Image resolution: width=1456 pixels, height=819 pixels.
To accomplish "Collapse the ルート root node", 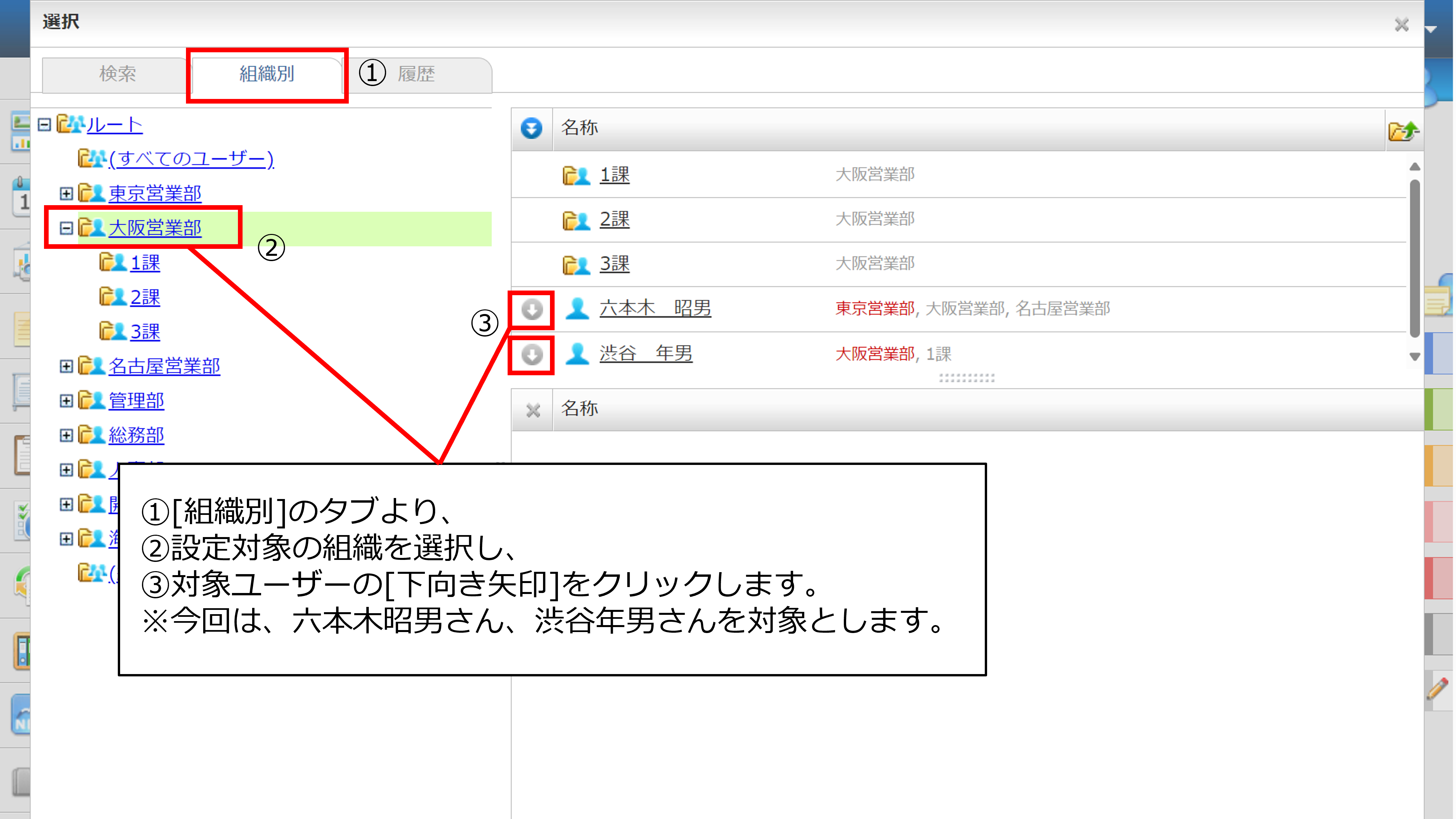I will coord(45,124).
